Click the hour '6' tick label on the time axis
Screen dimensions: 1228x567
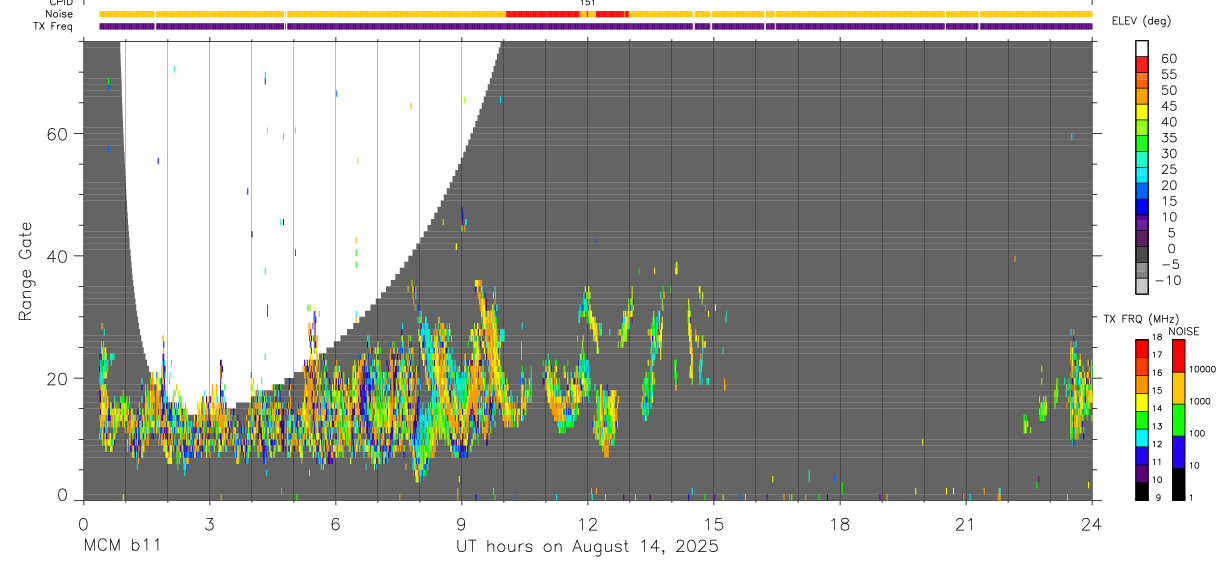tap(335, 524)
